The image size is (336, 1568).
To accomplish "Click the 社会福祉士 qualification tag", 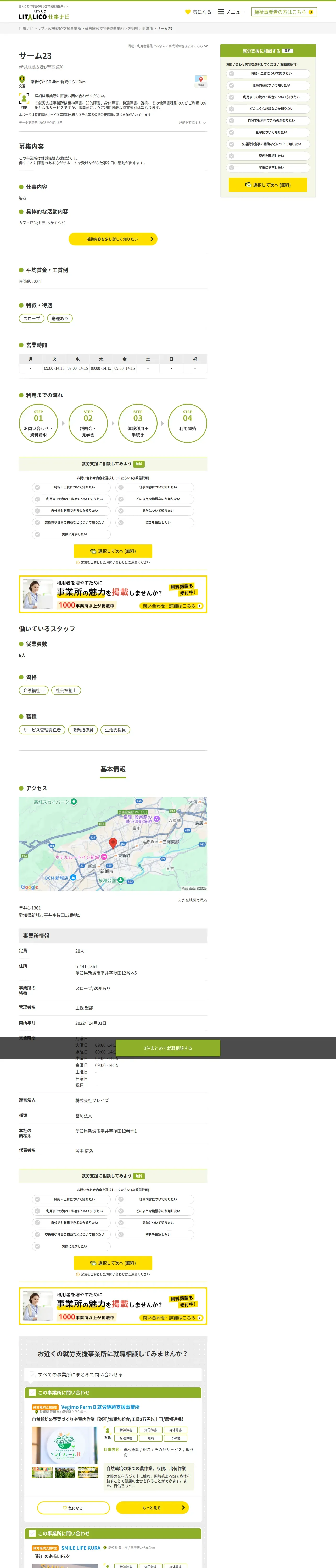I will click(66, 690).
